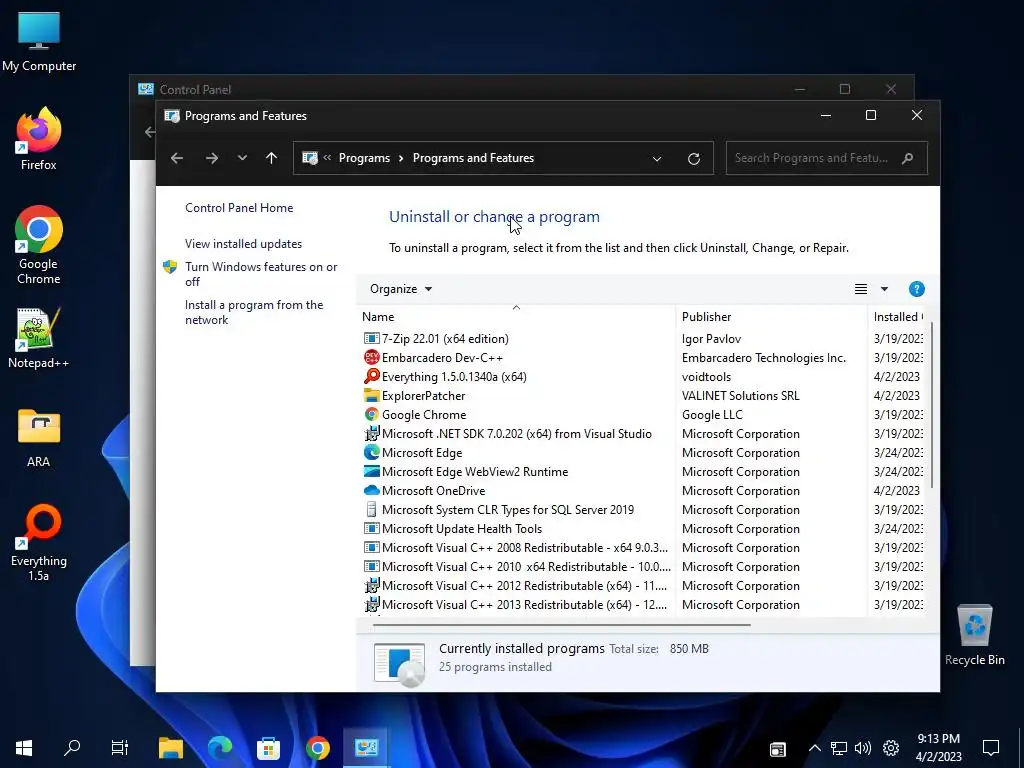Open the Recycle Bin

(974, 635)
